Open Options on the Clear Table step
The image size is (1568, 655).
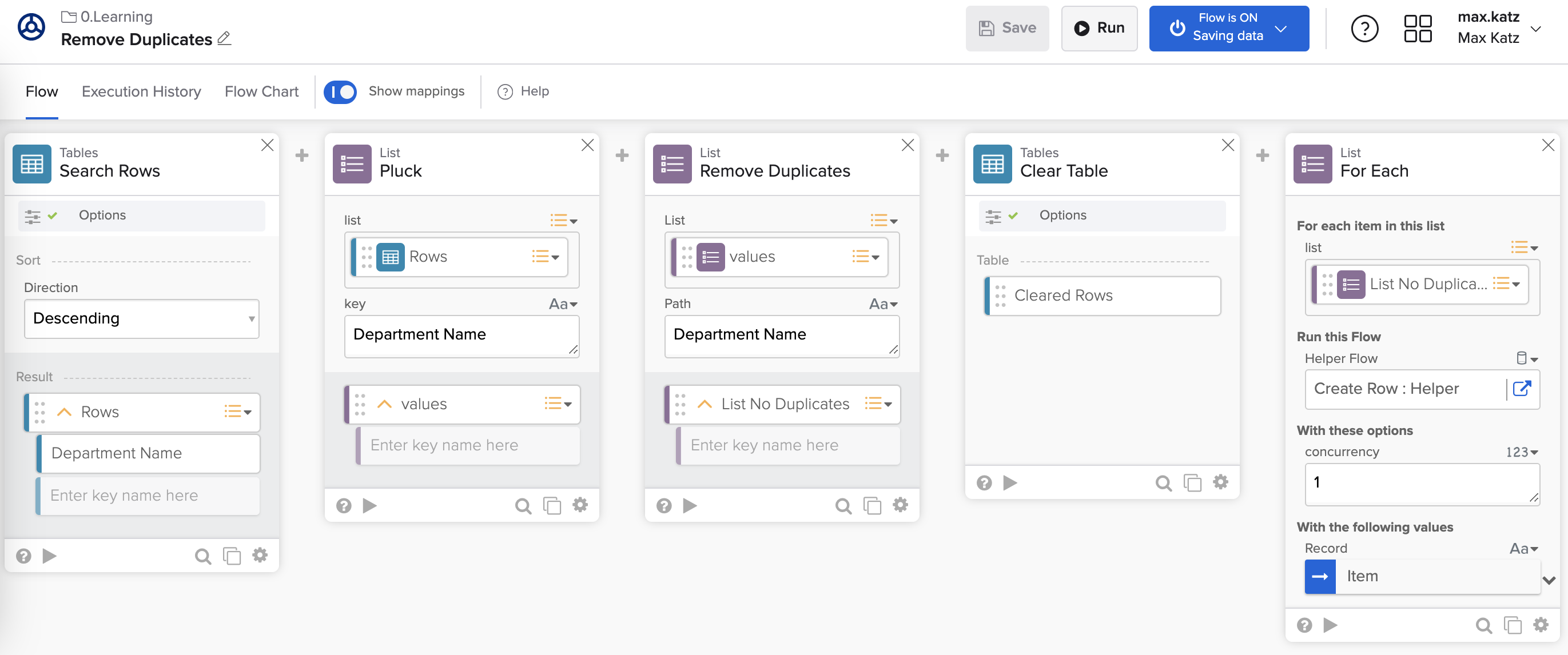point(1062,215)
